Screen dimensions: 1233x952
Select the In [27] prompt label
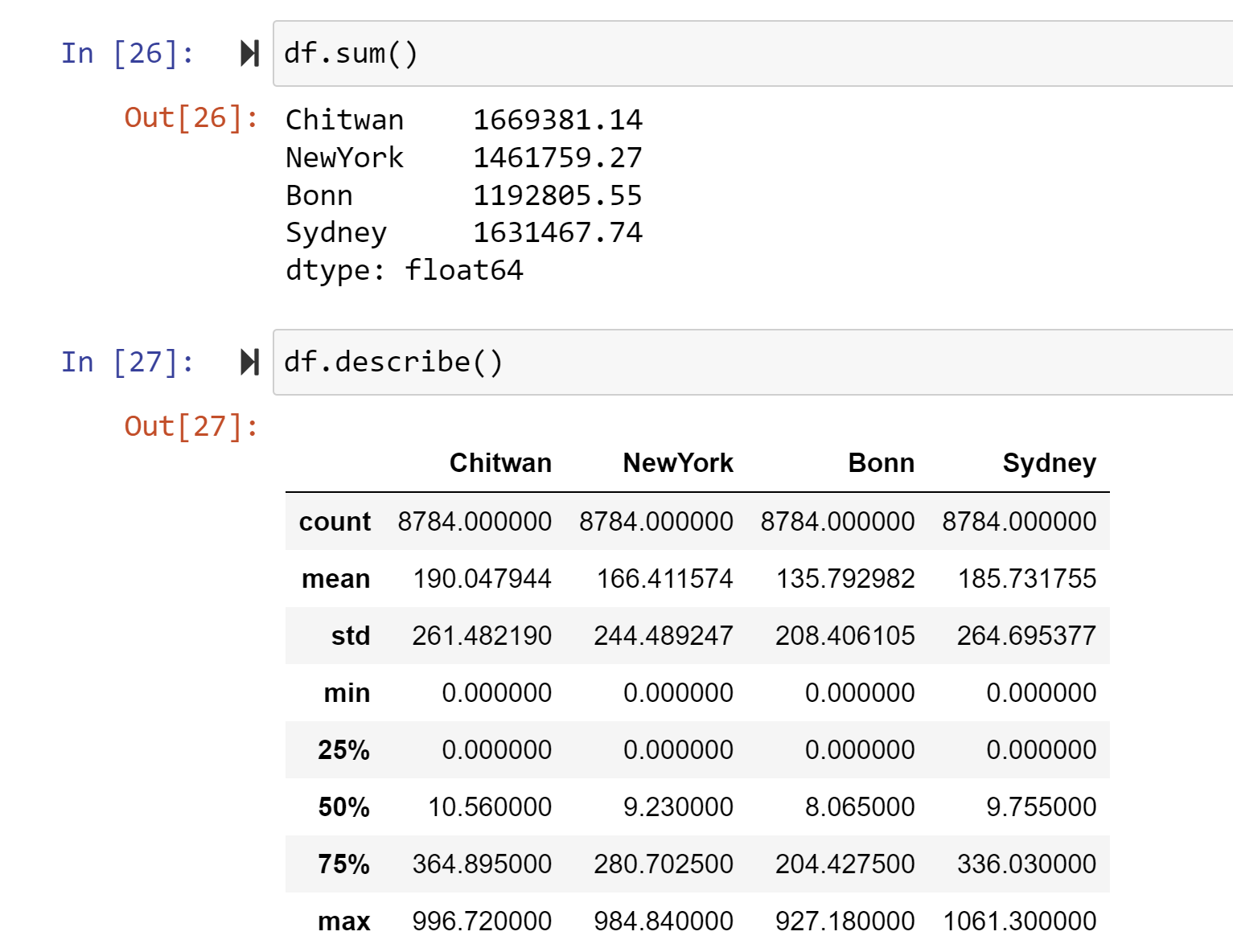[127, 362]
